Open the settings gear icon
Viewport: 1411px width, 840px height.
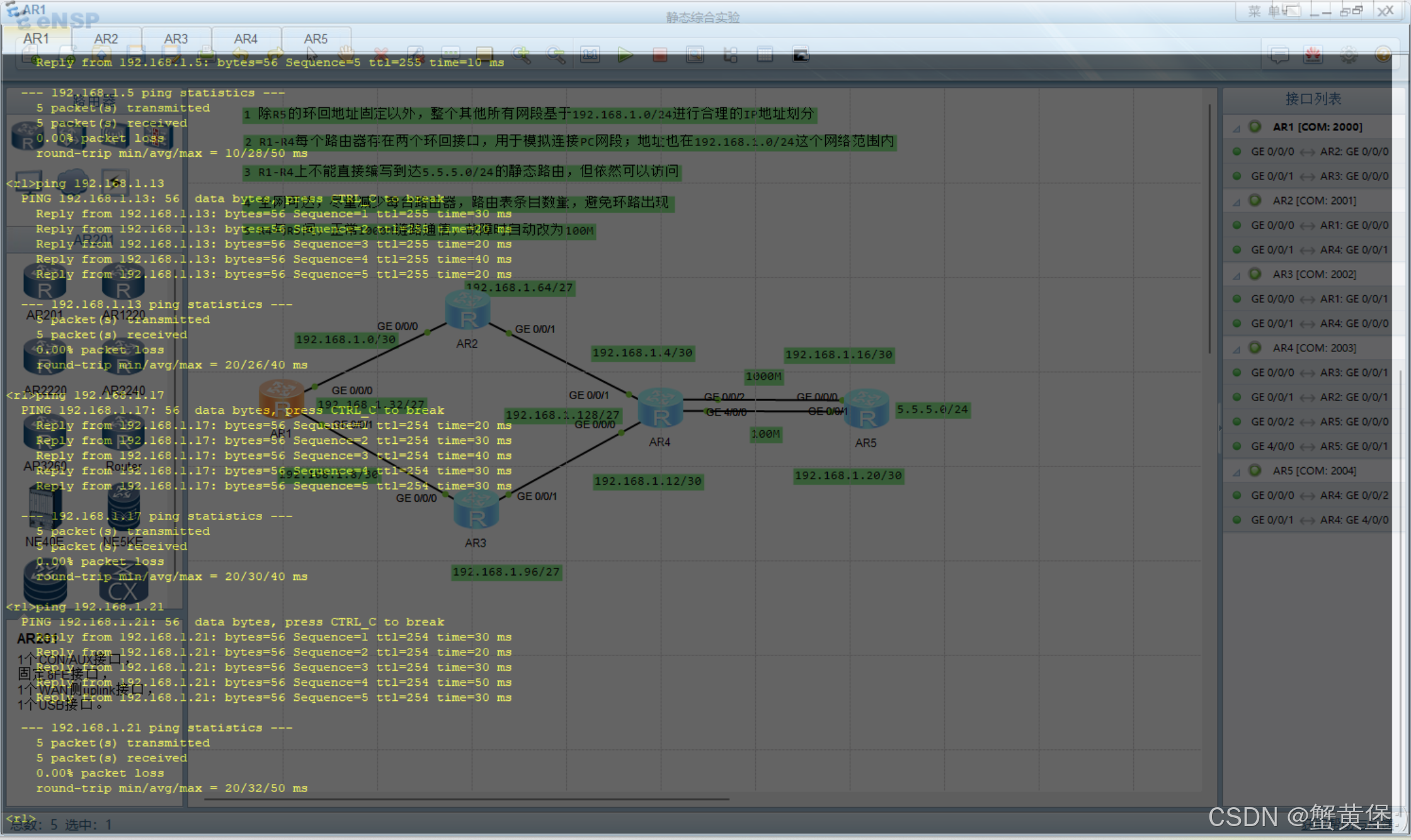click(x=1348, y=55)
